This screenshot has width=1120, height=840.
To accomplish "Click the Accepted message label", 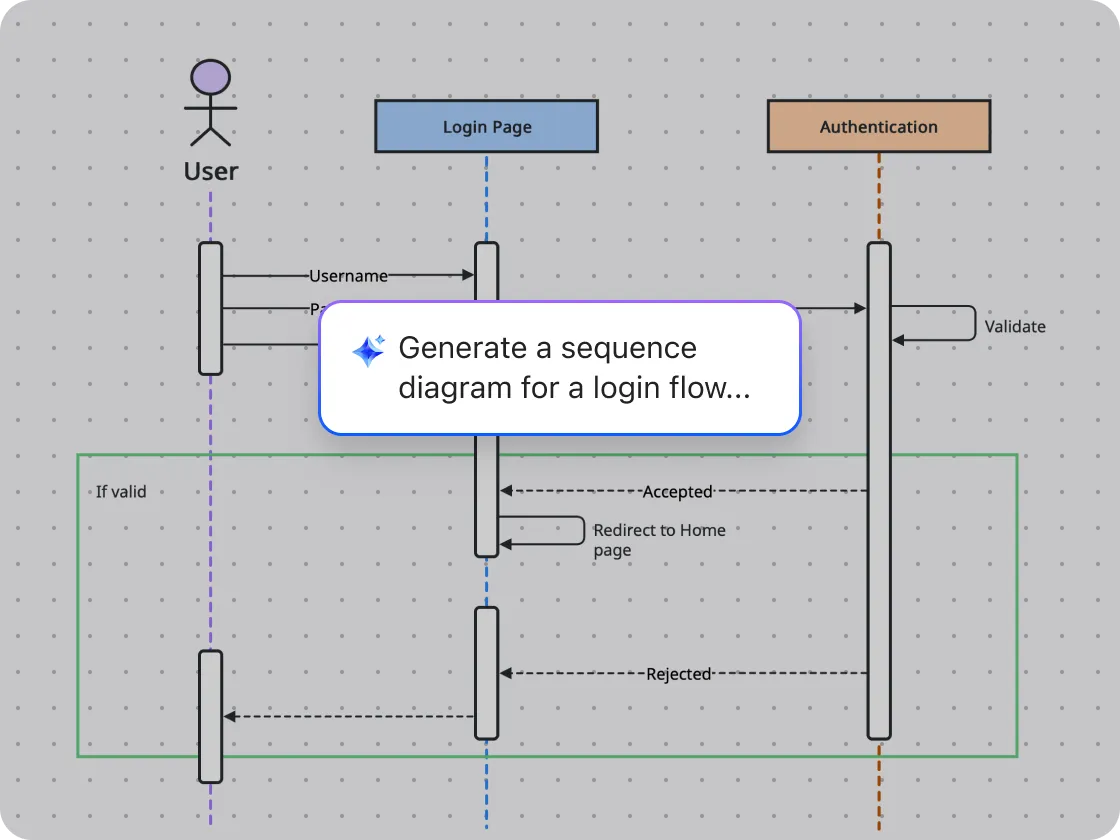I will click(677, 492).
